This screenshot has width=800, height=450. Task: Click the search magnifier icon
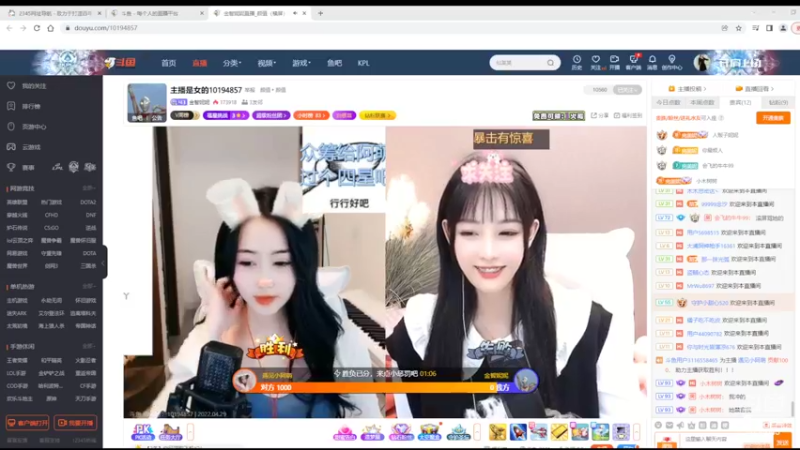point(551,63)
